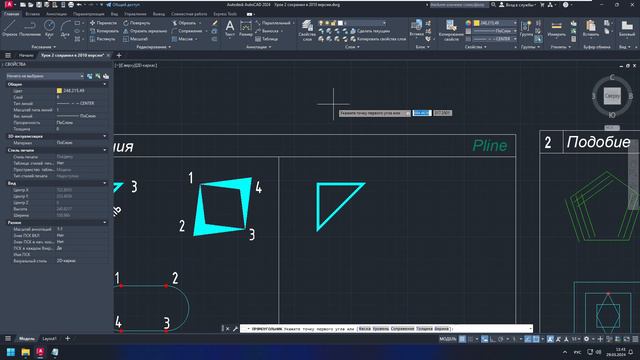Click the Массив array tool
Image resolution: width=640 pixels, height=360 pixels.
pyautogui.click(x=182, y=39)
